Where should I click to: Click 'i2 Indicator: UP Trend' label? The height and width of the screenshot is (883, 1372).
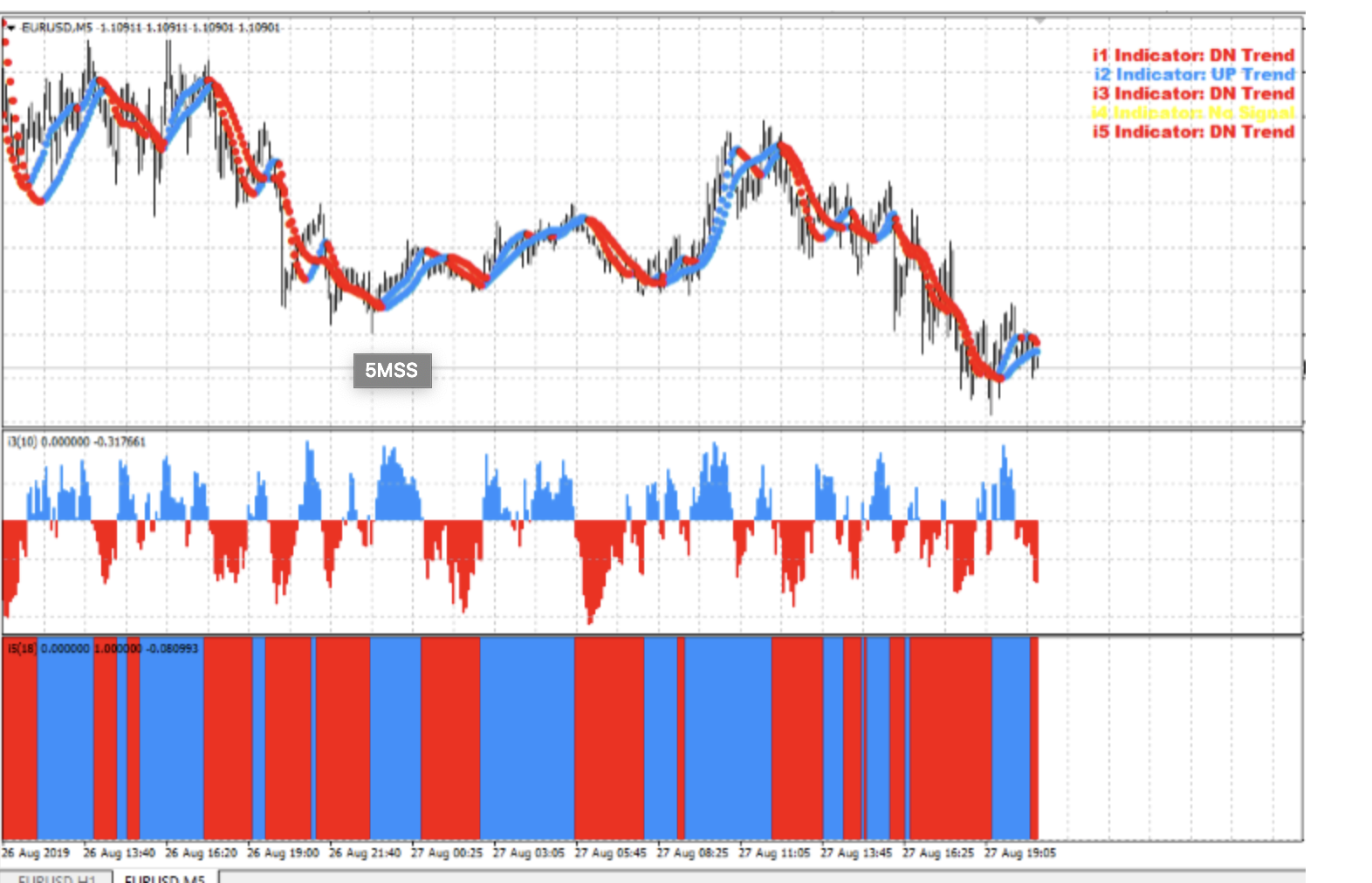click(x=1194, y=74)
